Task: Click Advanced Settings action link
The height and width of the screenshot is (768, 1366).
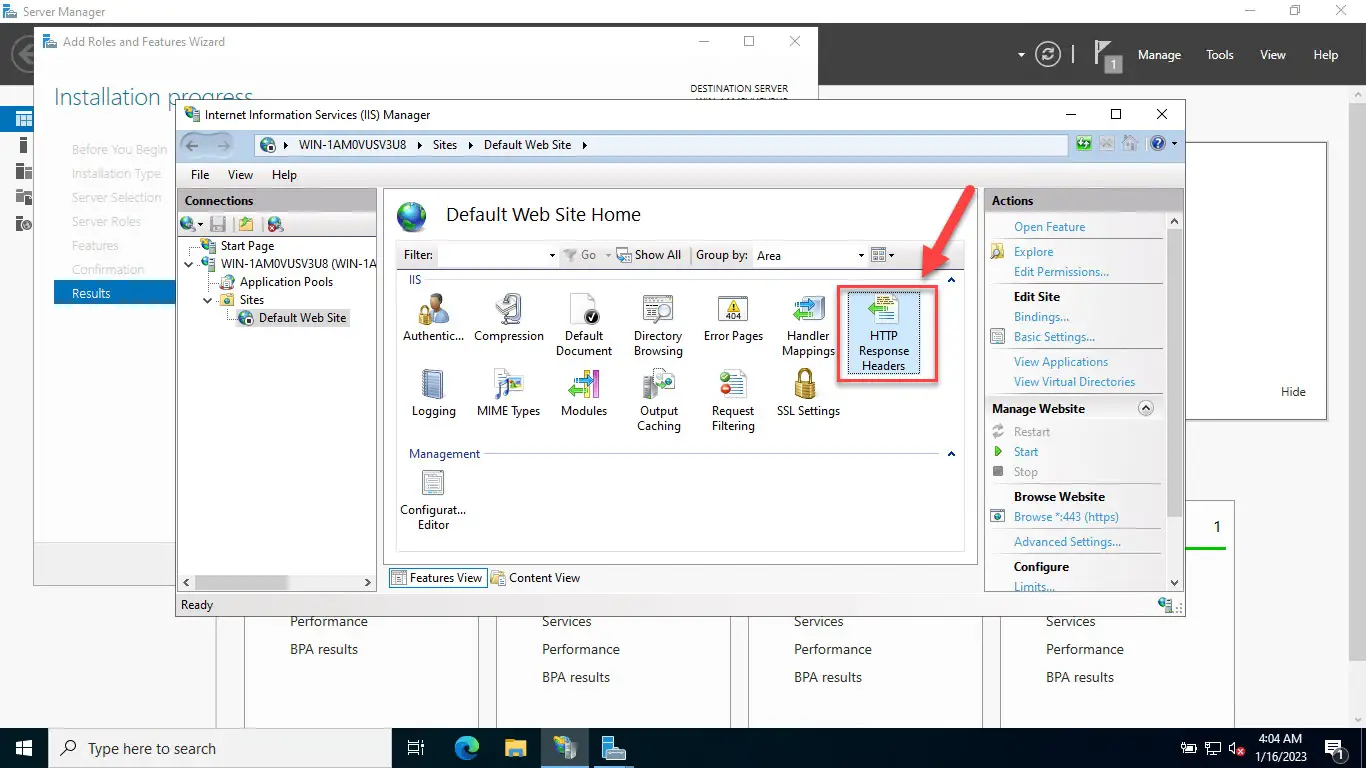Action: (1067, 542)
